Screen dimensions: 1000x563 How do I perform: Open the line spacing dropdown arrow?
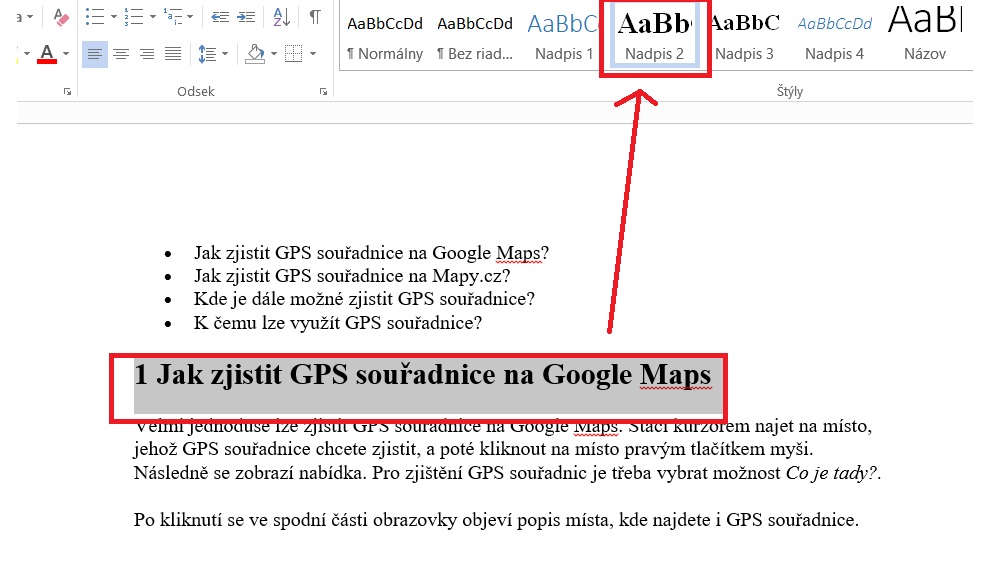(x=224, y=54)
